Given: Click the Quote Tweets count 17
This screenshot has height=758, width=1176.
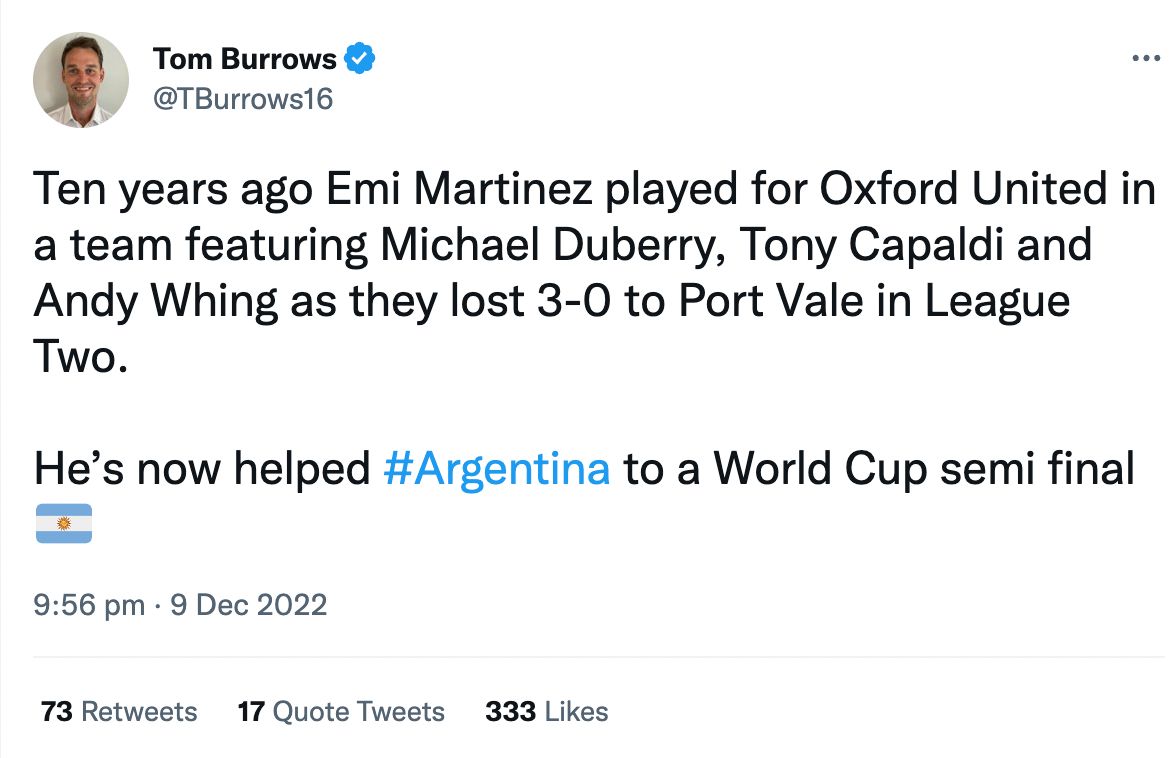Looking at the screenshot, I should click(x=251, y=712).
